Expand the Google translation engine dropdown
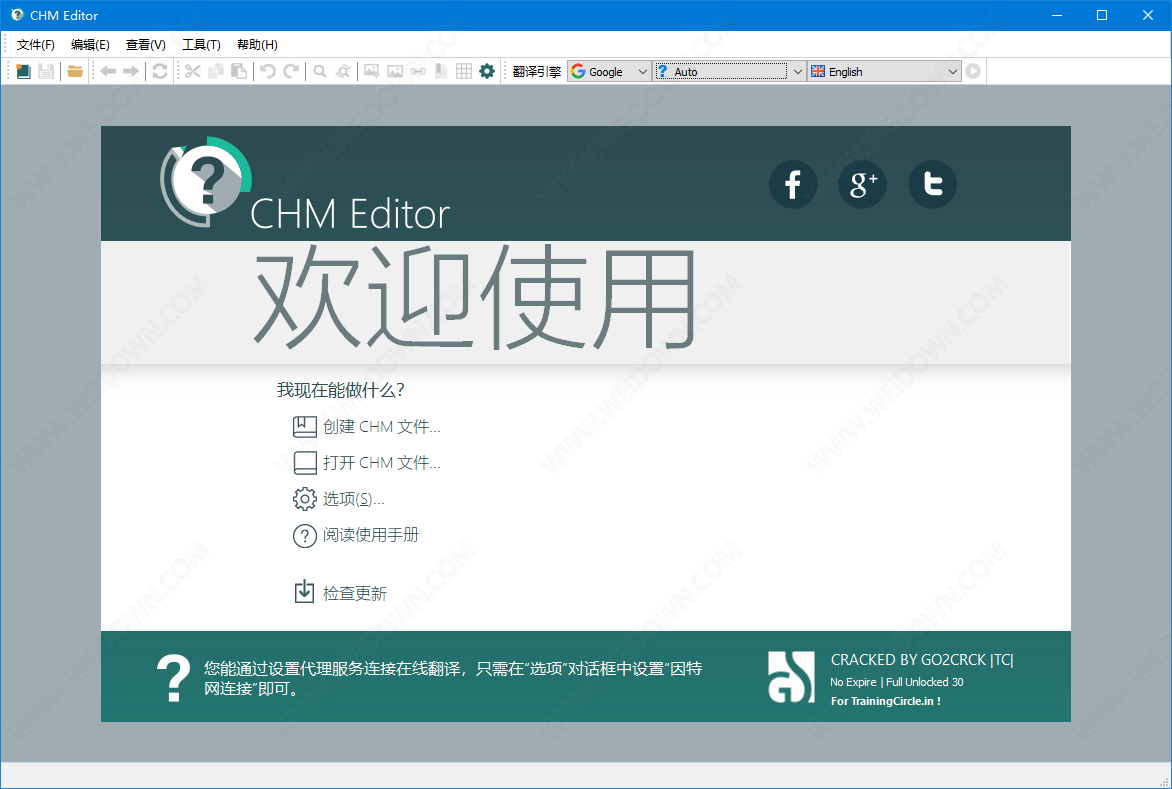Image resolution: width=1172 pixels, height=789 pixels. pyautogui.click(x=642, y=71)
